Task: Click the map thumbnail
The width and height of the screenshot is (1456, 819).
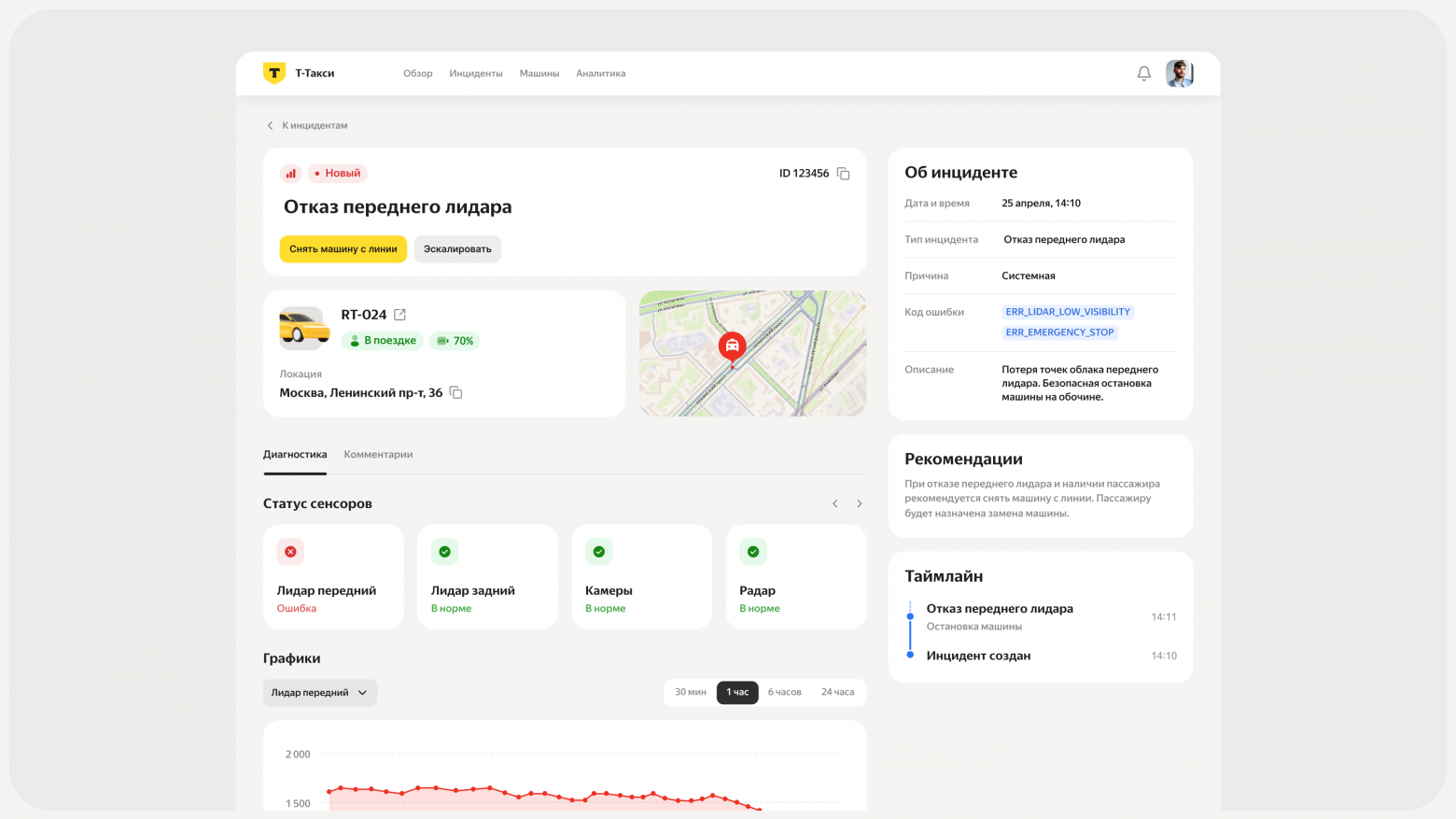Action: coord(753,353)
